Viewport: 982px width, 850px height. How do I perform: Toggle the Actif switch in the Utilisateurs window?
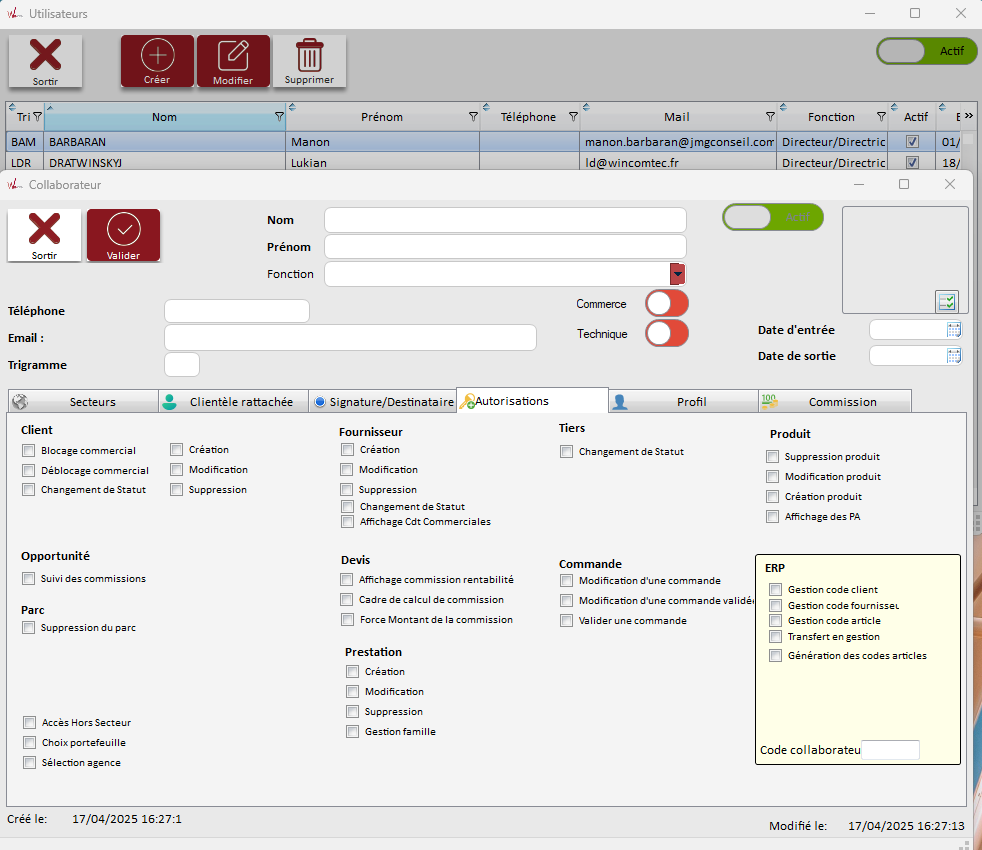coord(926,51)
